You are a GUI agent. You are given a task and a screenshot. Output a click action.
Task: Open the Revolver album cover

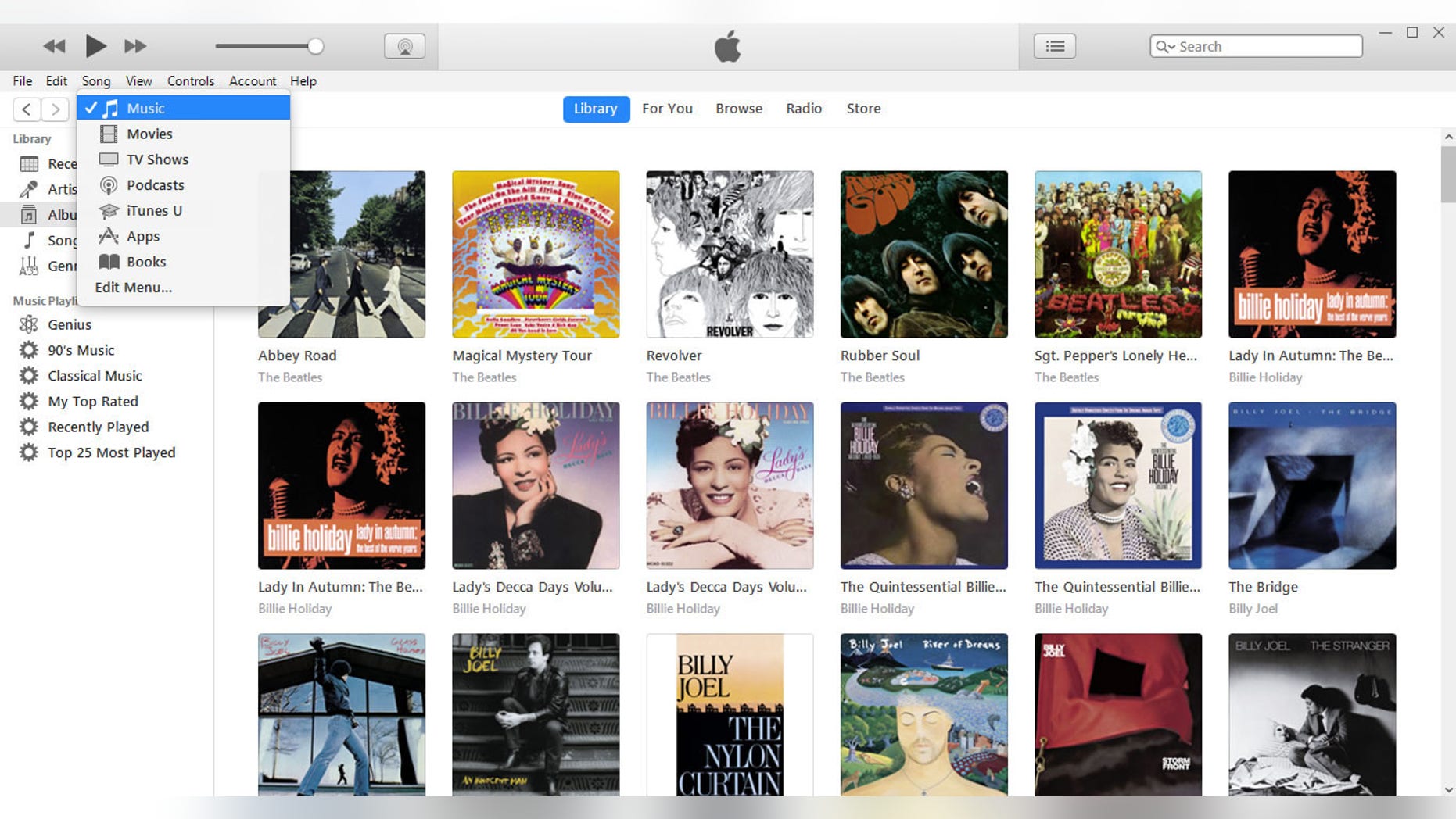pyautogui.click(x=730, y=254)
